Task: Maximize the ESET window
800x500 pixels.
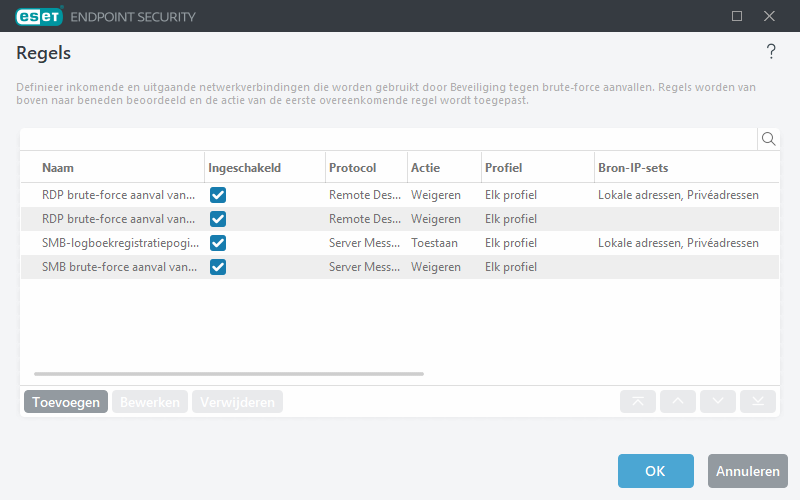Action: 737,16
